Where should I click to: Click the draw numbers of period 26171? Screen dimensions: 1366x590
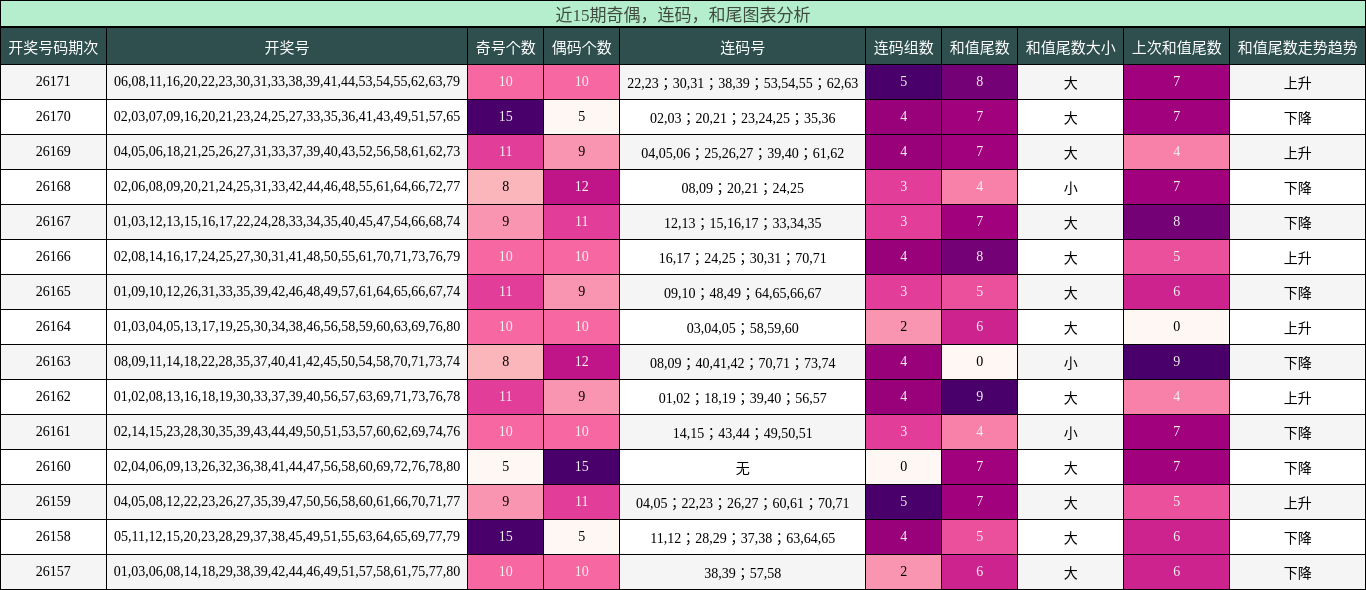[287, 81]
